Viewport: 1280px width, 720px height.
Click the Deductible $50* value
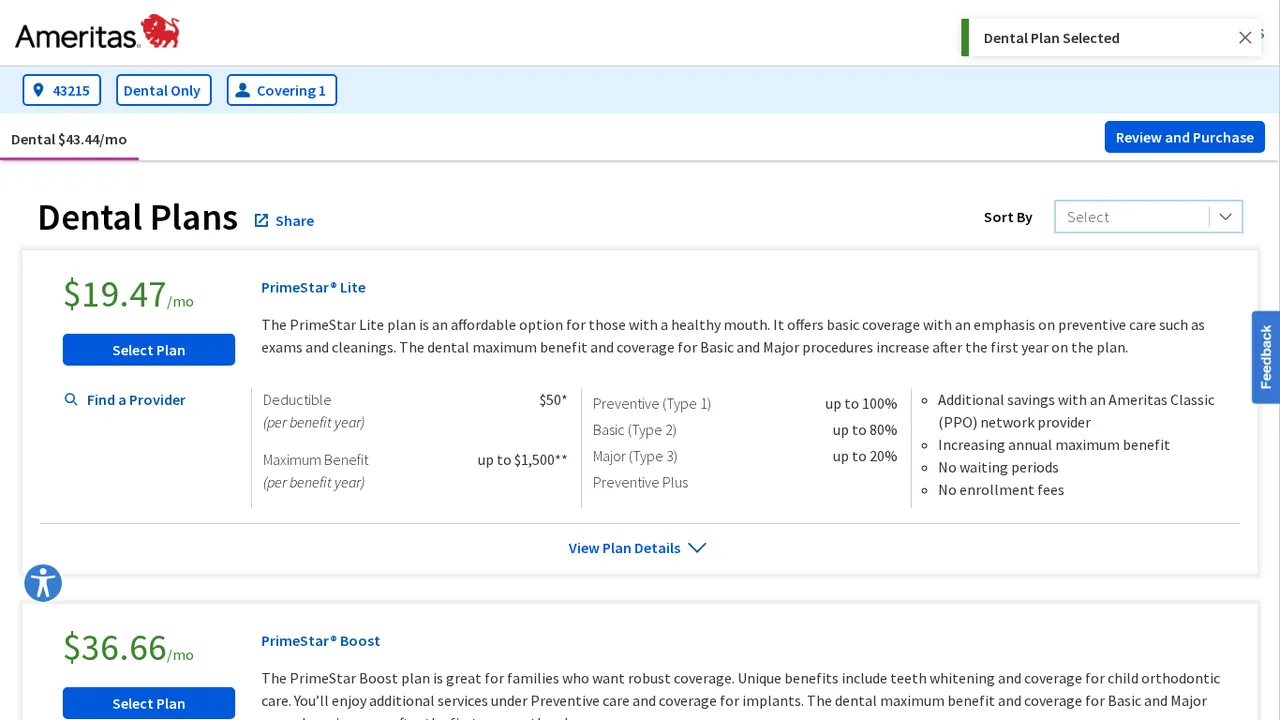pos(553,400)
